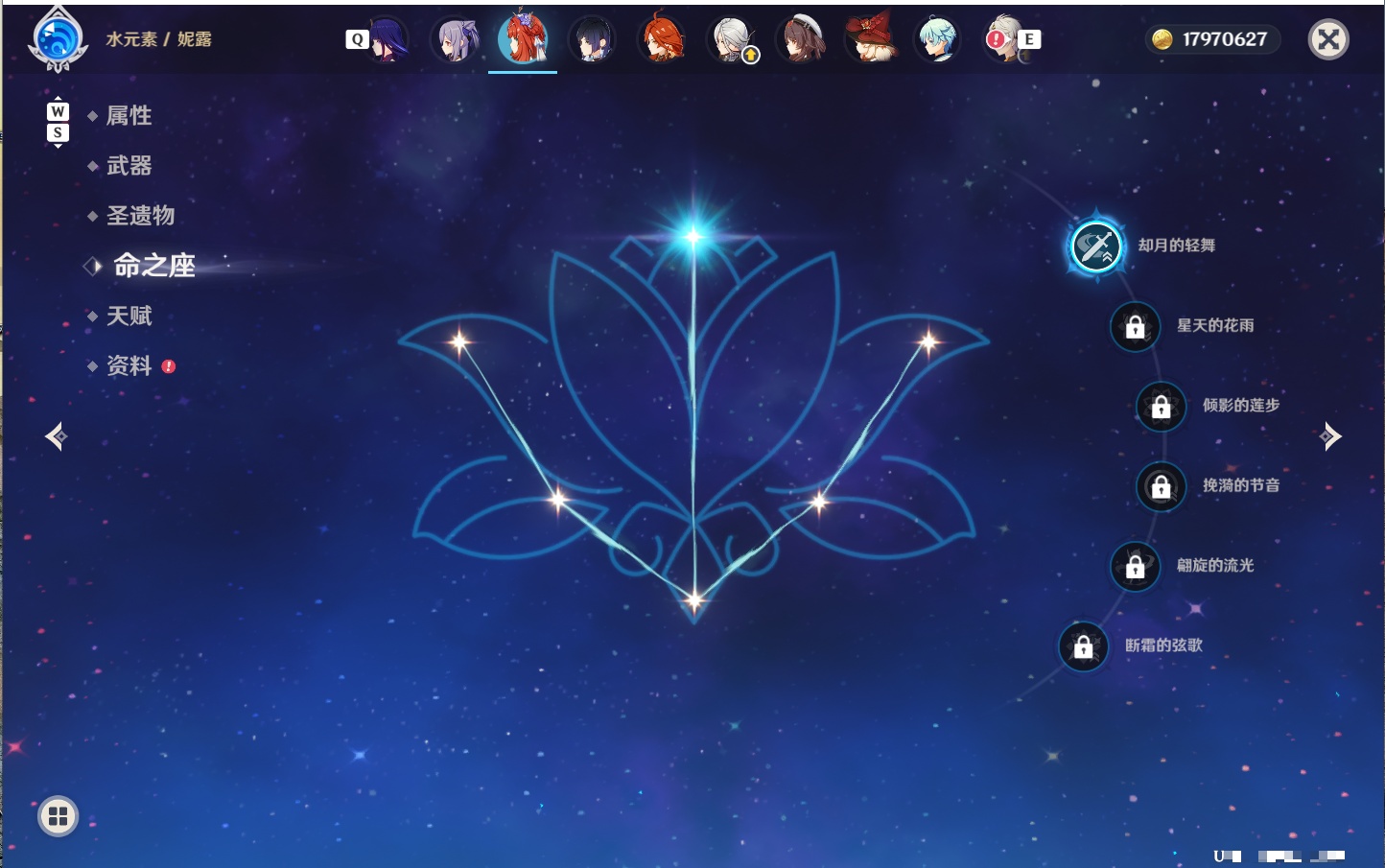Go to previous character with left arrow

pos(57,436)
